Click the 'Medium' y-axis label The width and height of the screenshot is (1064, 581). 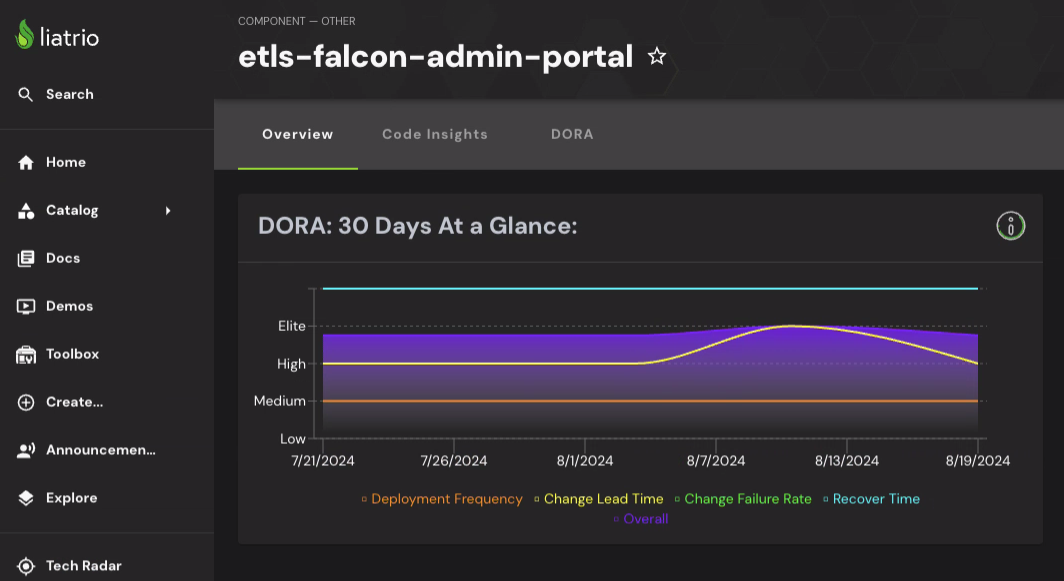click(x=280, y=401)
